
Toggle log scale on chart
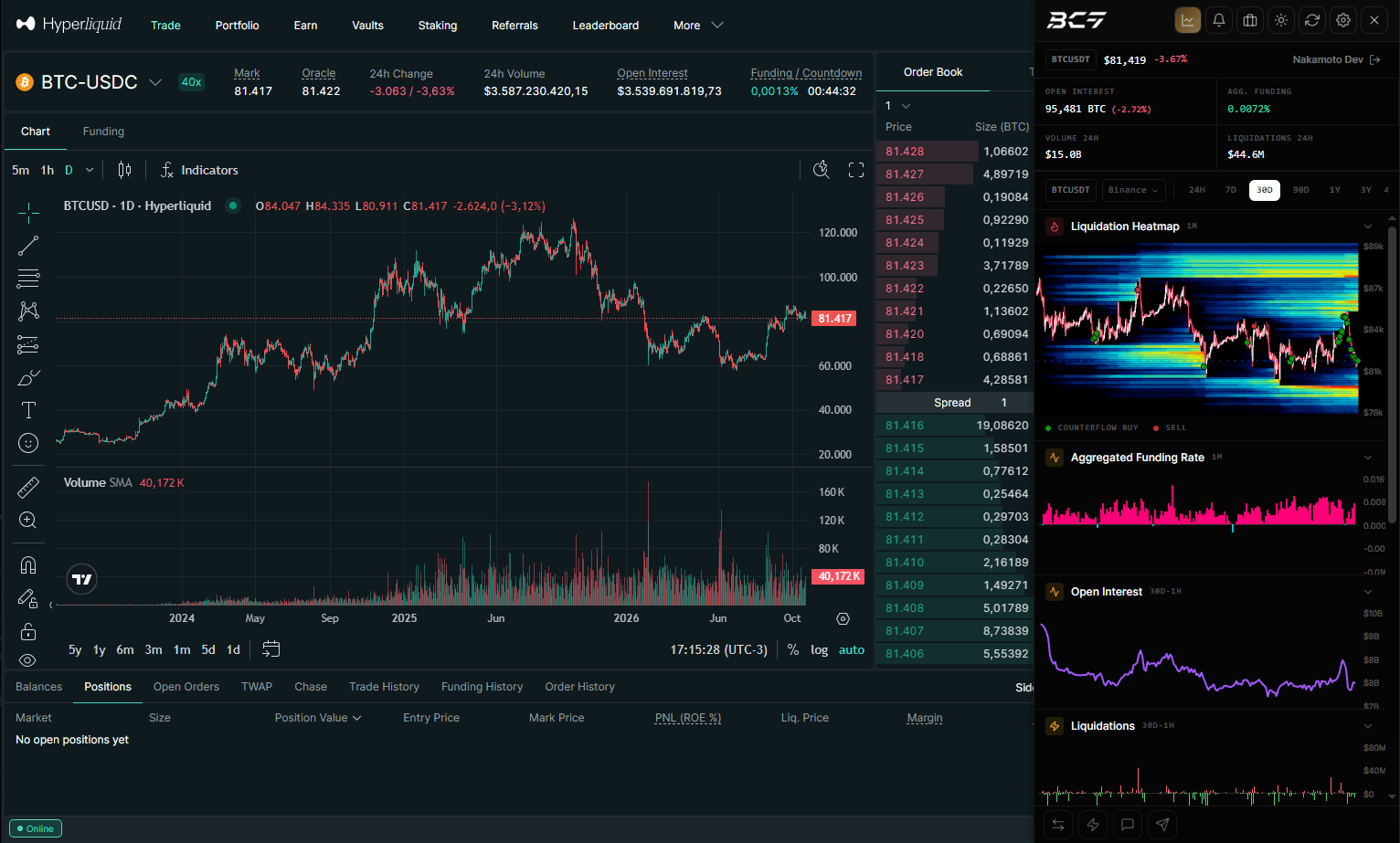819,650
